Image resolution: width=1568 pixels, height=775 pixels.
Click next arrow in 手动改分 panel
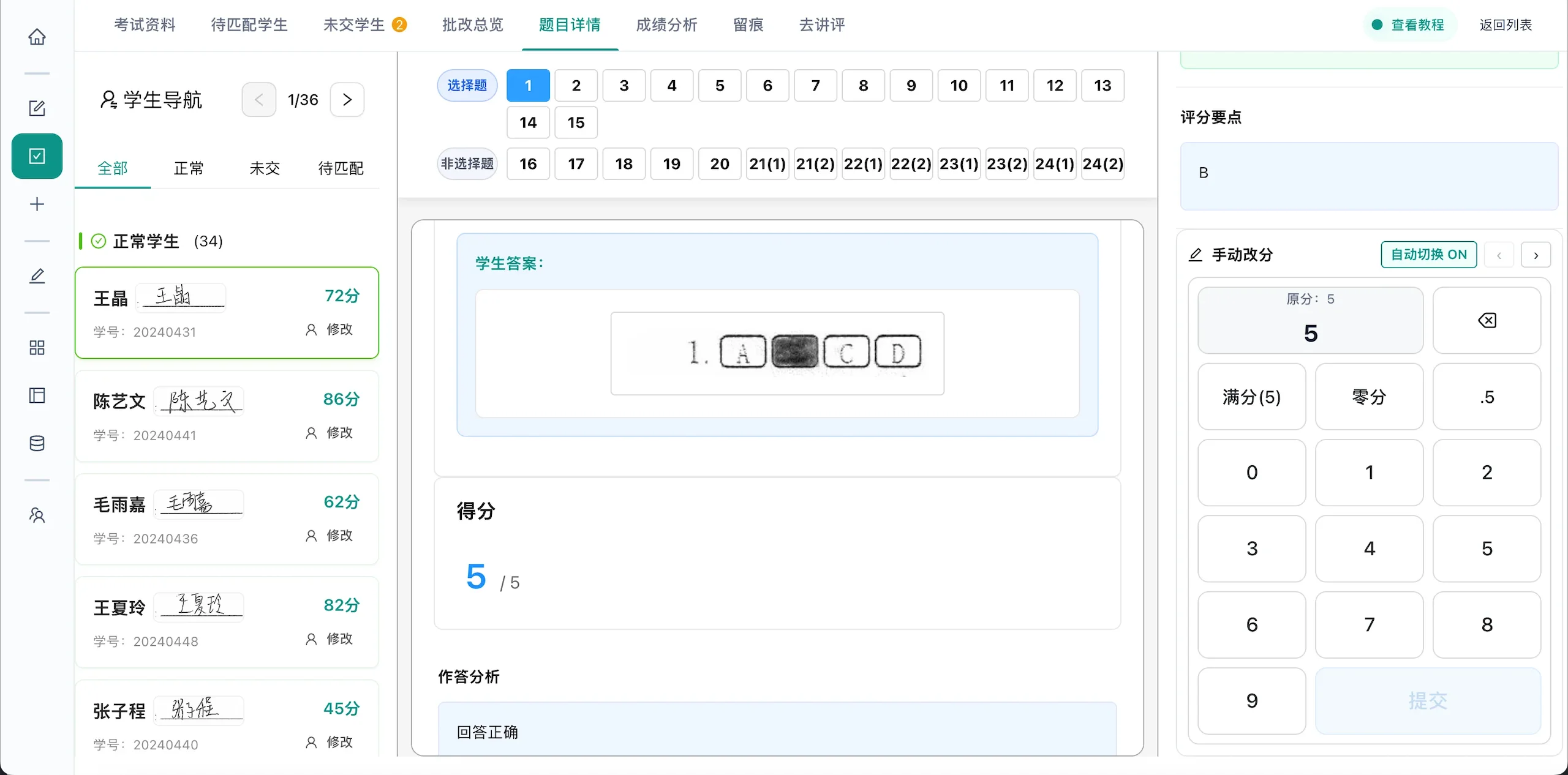click(1536, 255)
